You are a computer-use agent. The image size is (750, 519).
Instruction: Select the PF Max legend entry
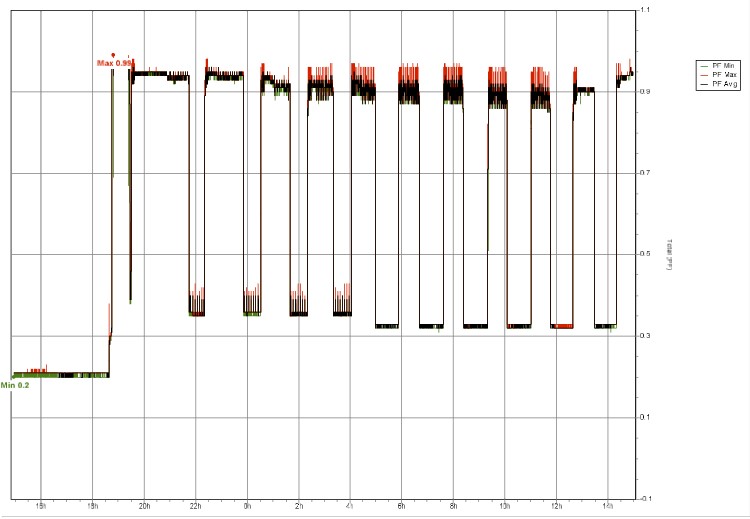(723, 75)
